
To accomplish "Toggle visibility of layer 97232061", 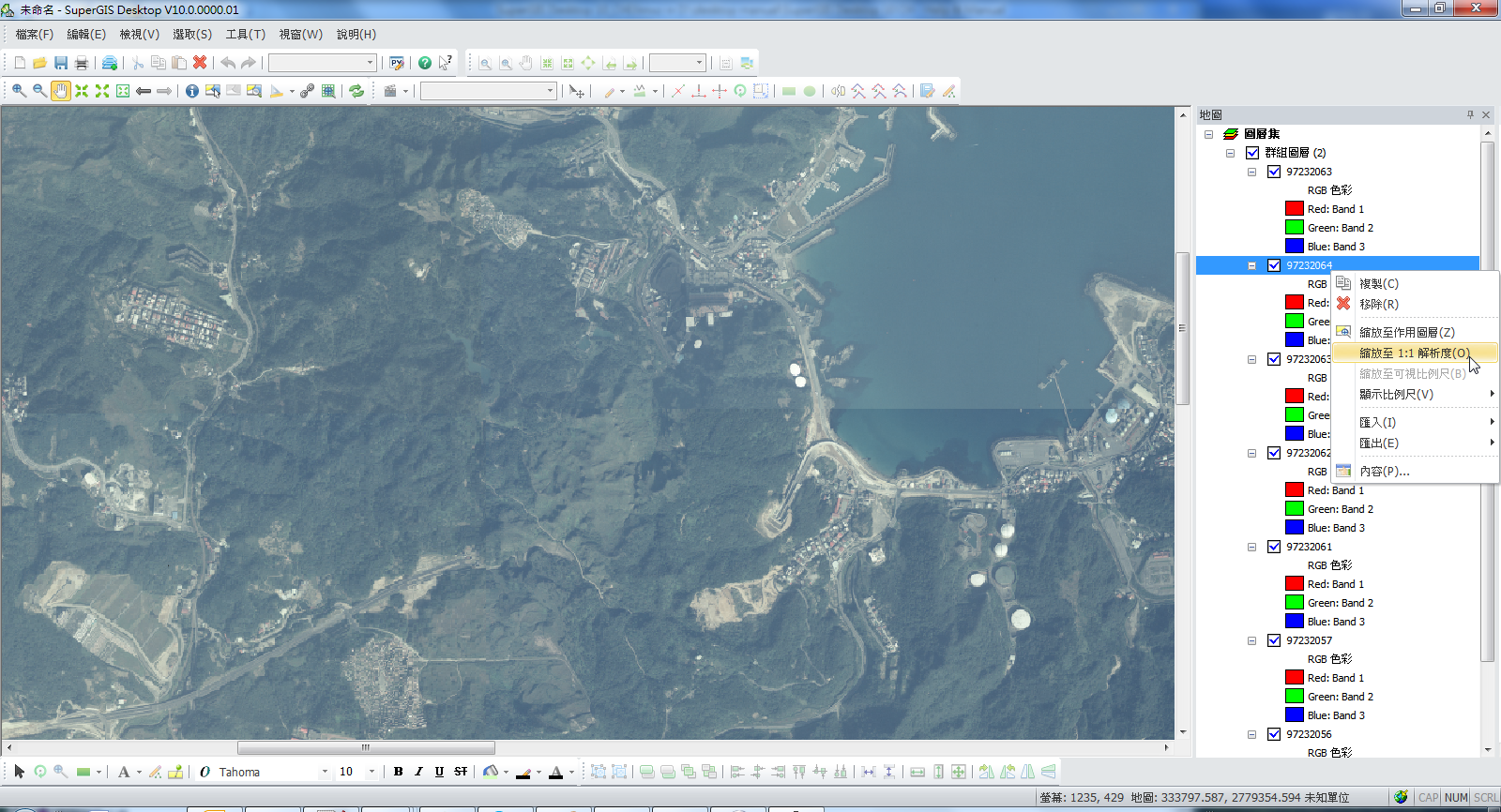I will coord(1274,547).
